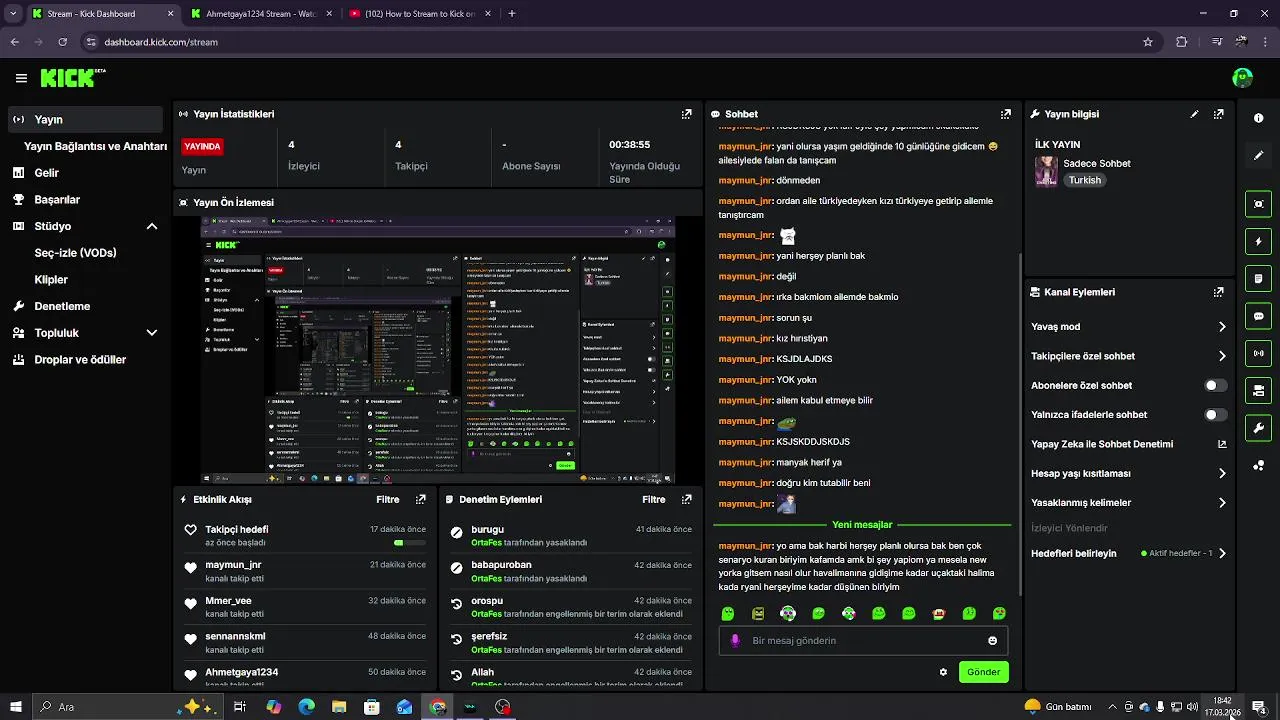Open the hamburger menu next to the KICK logo
This screenshot has height=720, width=1280.
point(21,78)
